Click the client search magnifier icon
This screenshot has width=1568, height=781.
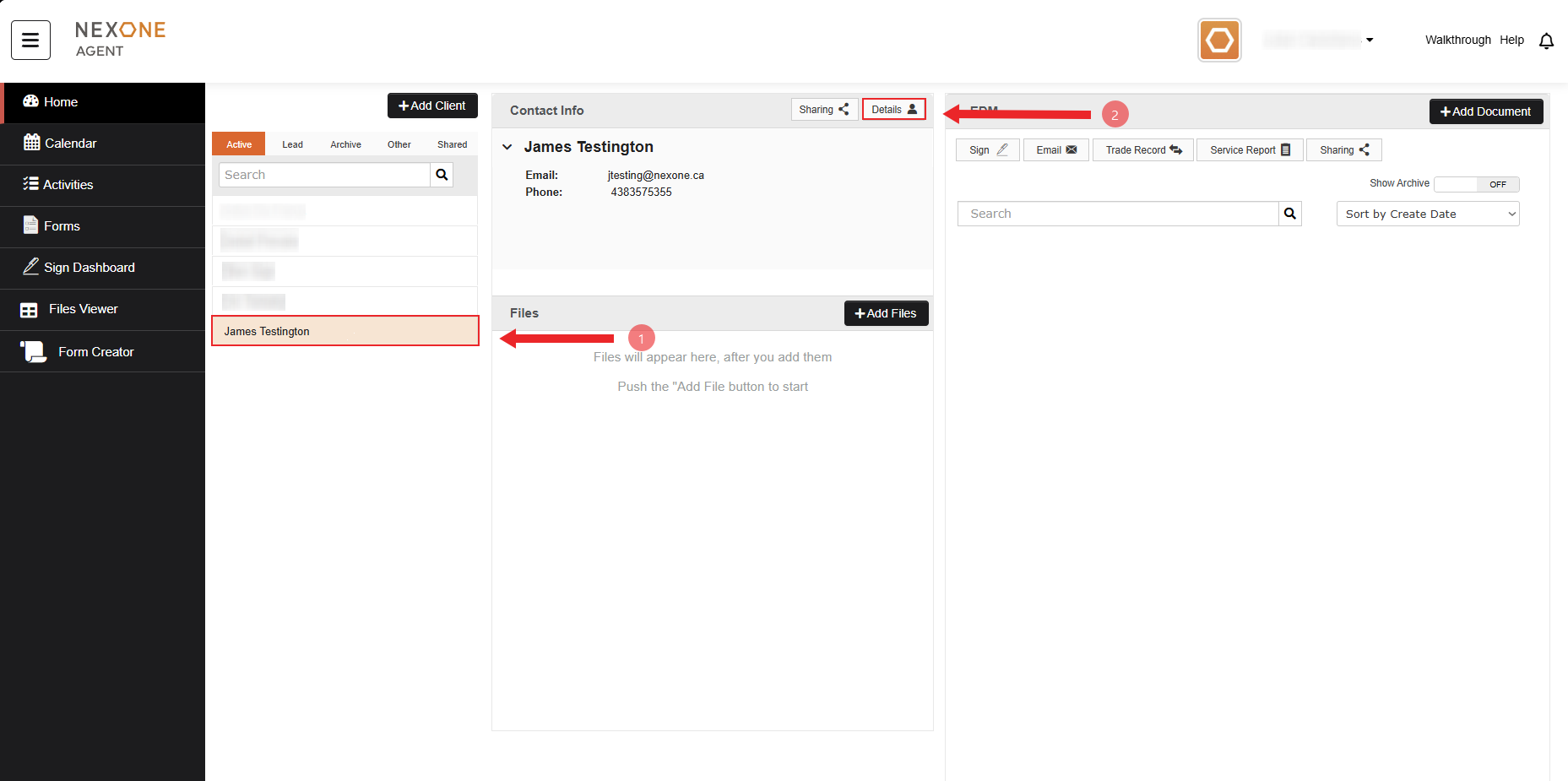442,175
